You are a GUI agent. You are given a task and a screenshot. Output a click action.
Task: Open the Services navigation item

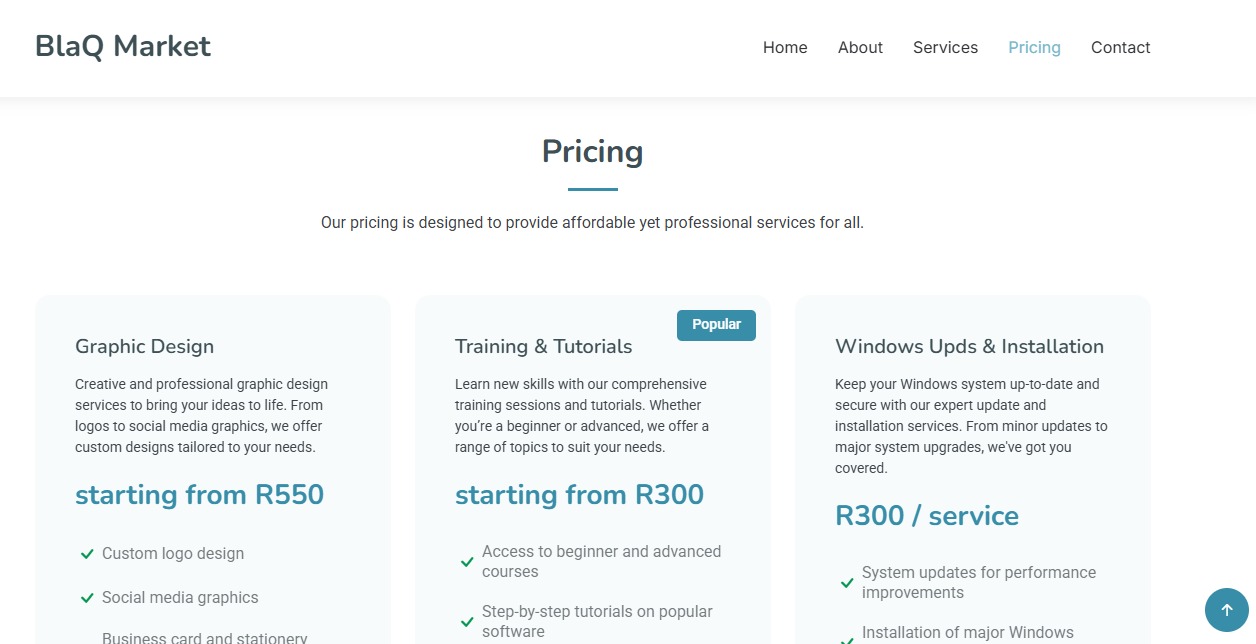[945, 48]
